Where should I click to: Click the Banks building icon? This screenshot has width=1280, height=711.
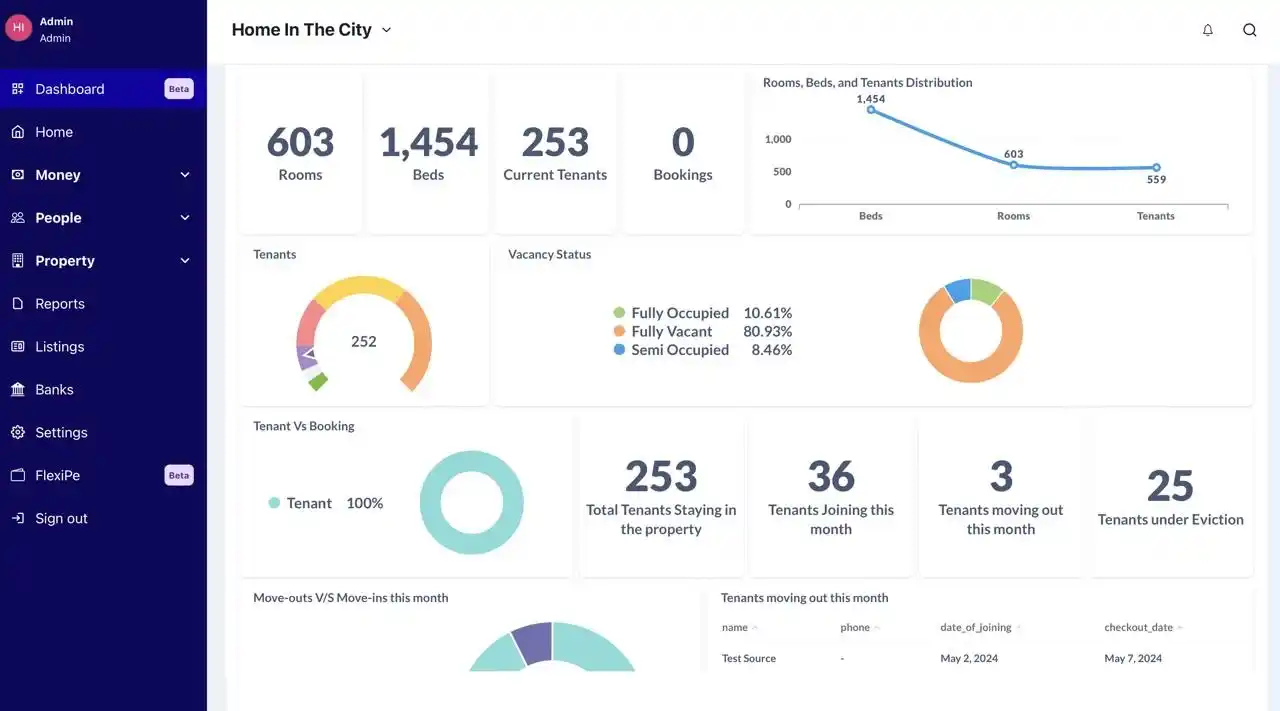pyautogui.click(x=18, y=390)
